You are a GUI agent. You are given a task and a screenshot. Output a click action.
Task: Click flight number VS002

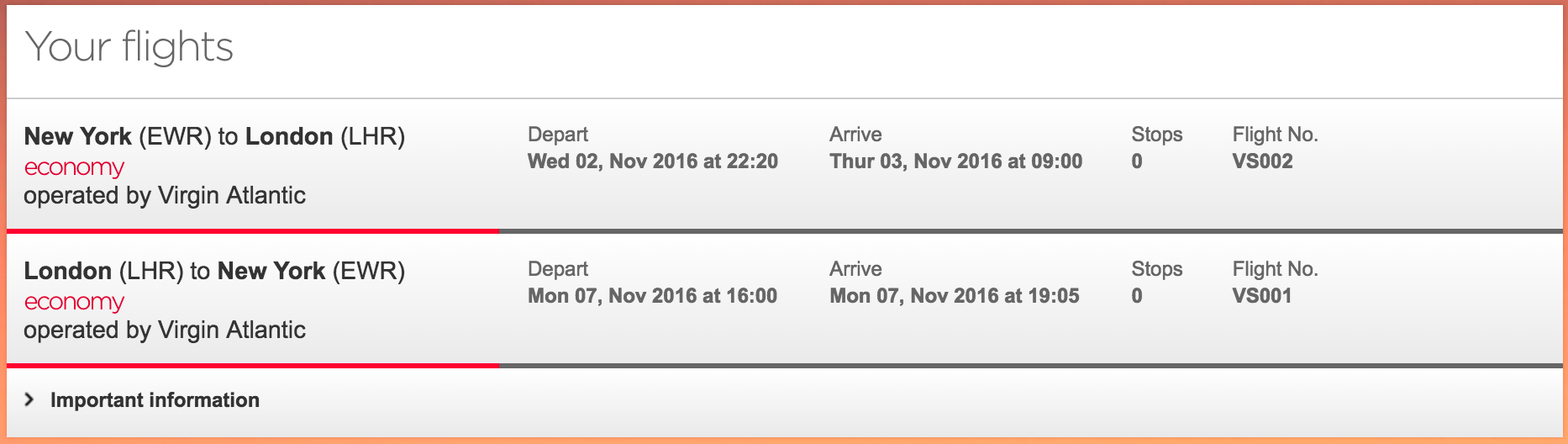coord(1262,161)
